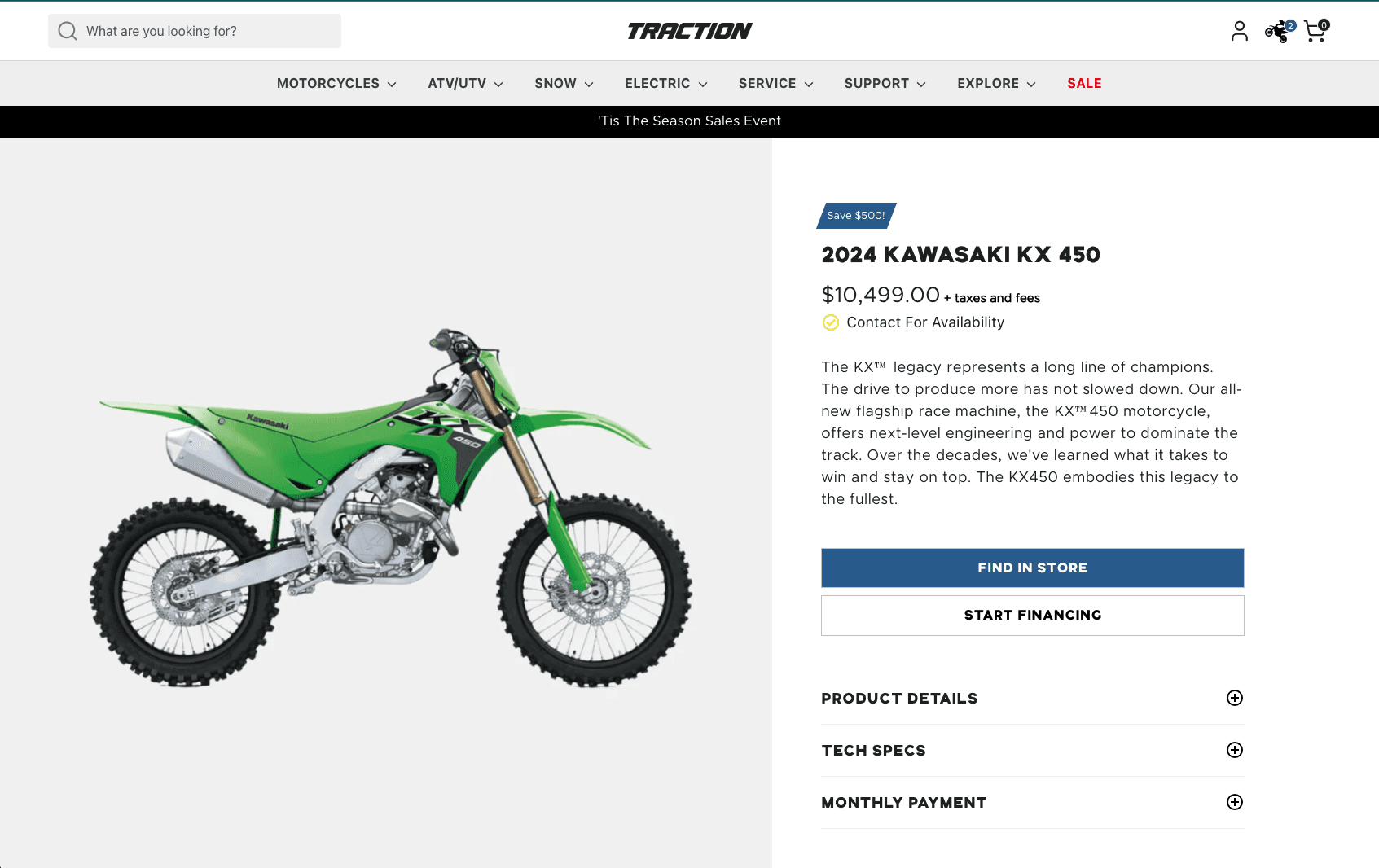Click plus icon beside Product Details
Viewport: 1379px width, 868px height.
(x=1234, y=698)
